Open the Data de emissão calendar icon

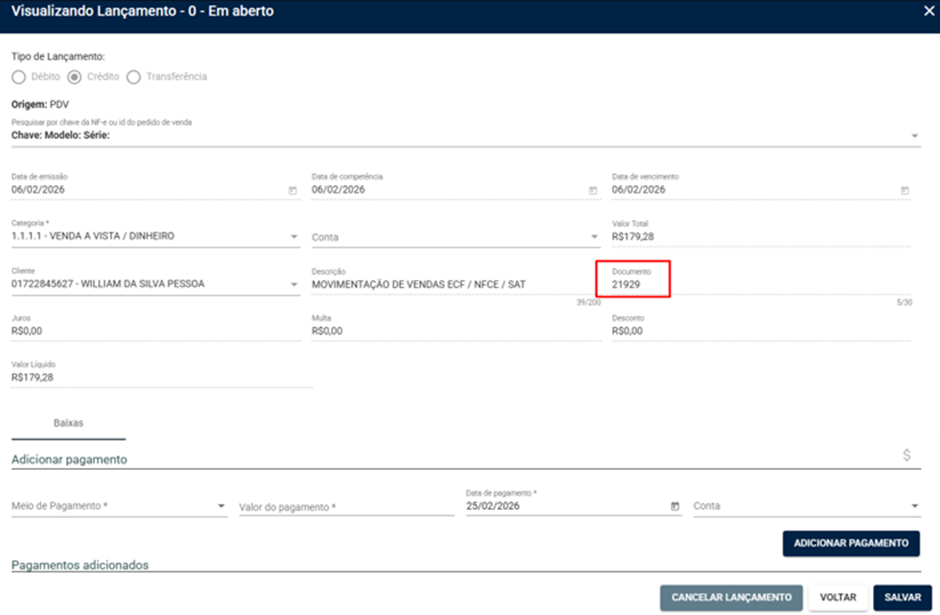[x=293, y=191]
